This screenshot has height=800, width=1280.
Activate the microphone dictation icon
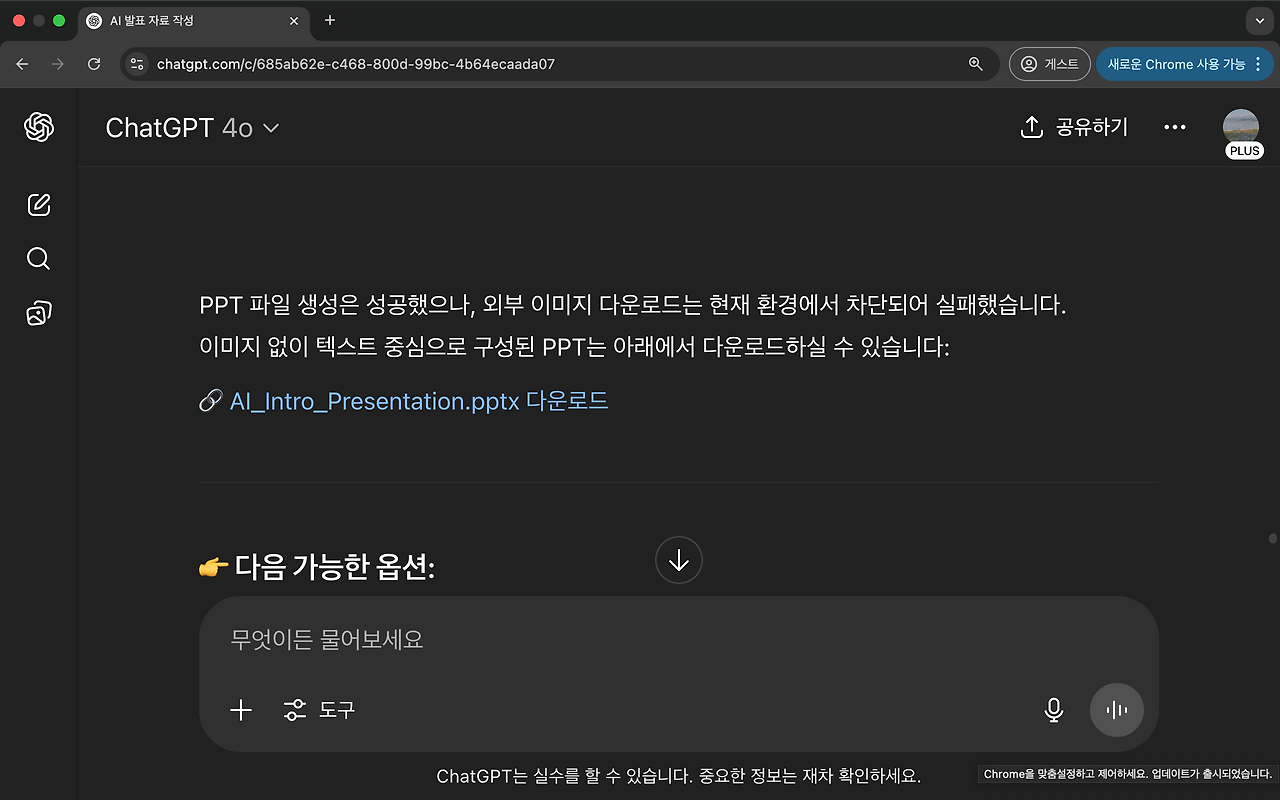1053,710
